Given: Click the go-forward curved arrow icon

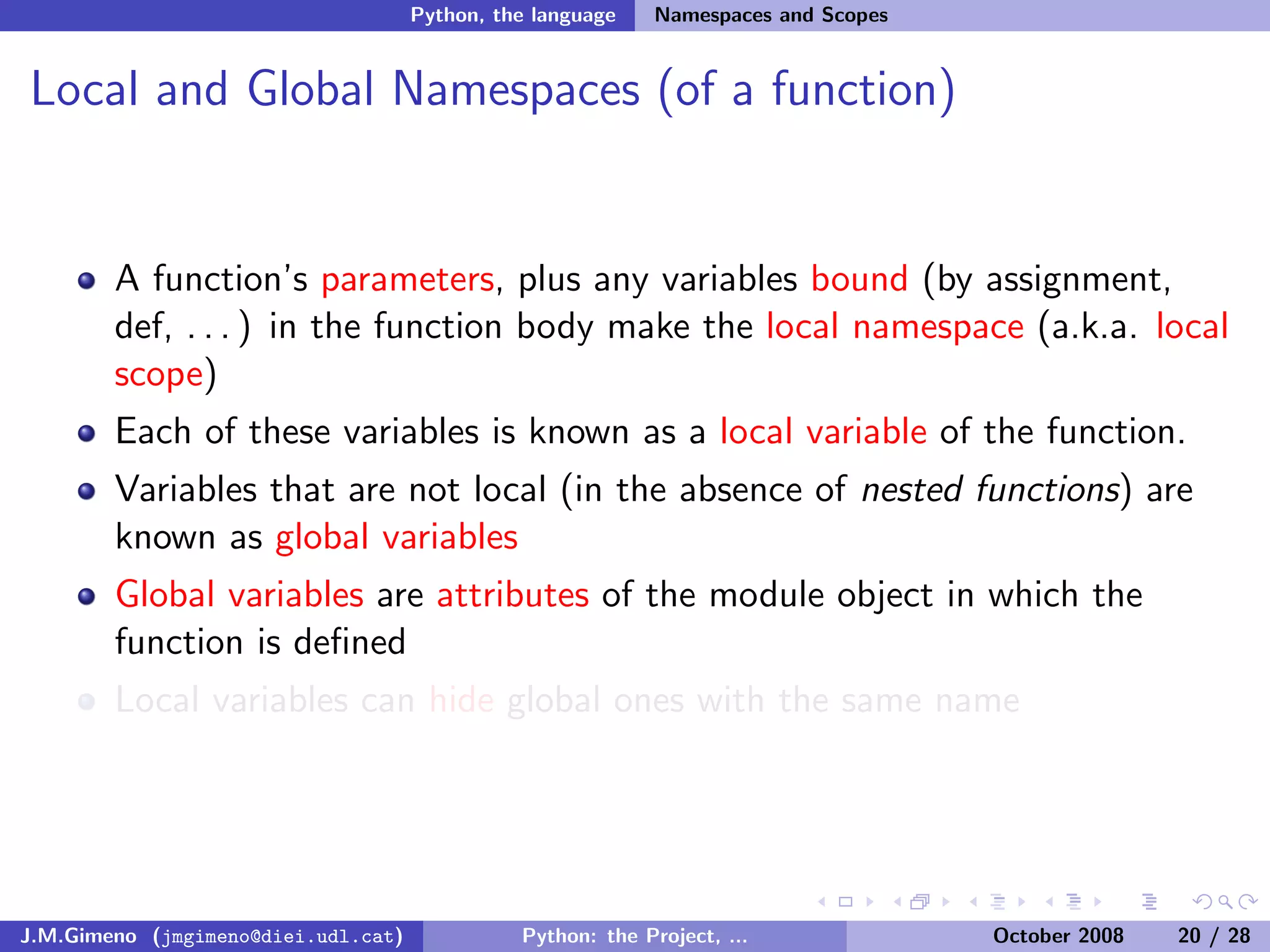Looking at the screenshot, I should [1248, 902].
